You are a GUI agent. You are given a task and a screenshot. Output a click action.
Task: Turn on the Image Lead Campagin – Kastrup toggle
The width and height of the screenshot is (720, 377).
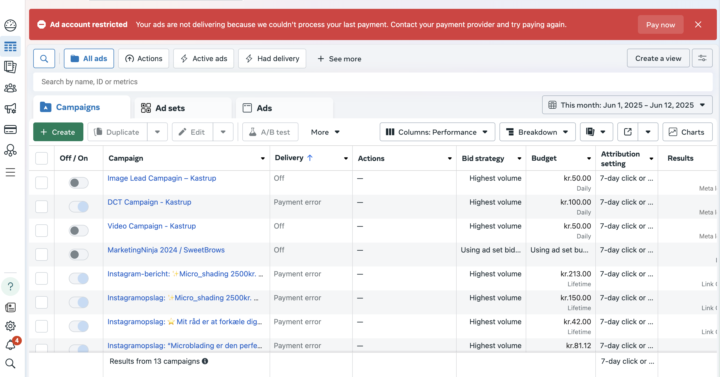79,183
